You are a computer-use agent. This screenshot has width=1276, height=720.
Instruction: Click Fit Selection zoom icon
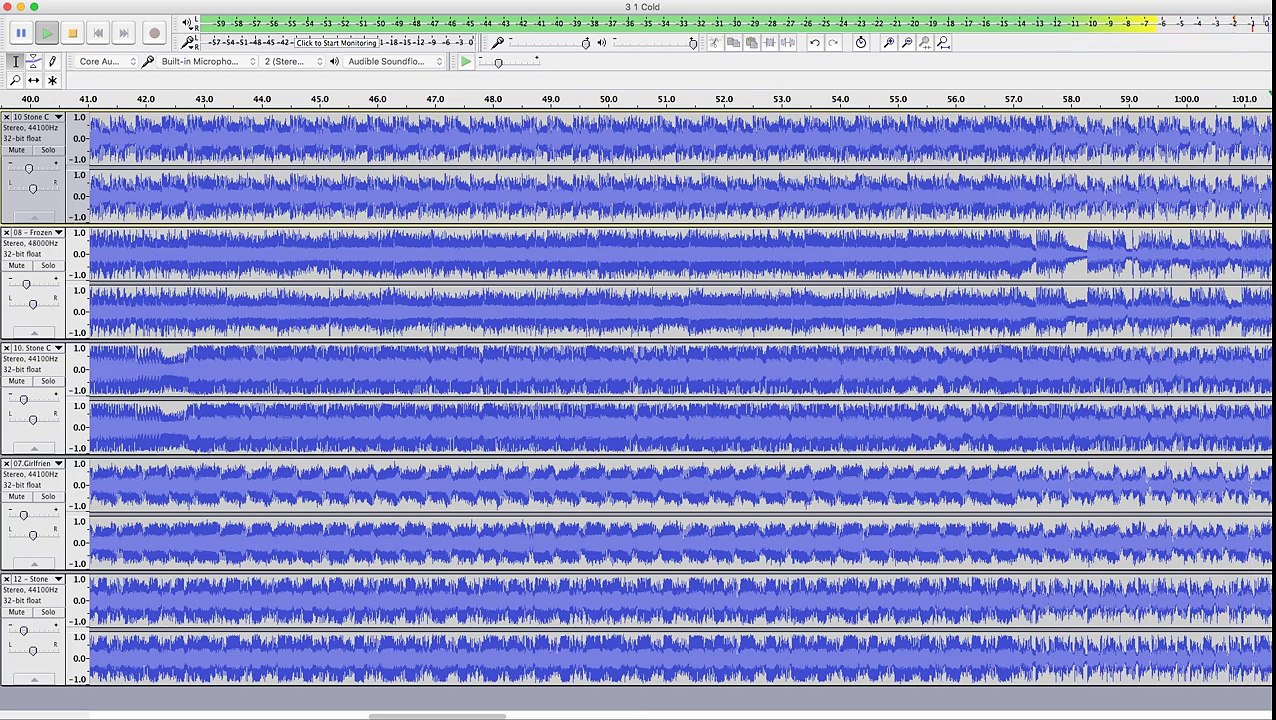coord(925,43)
